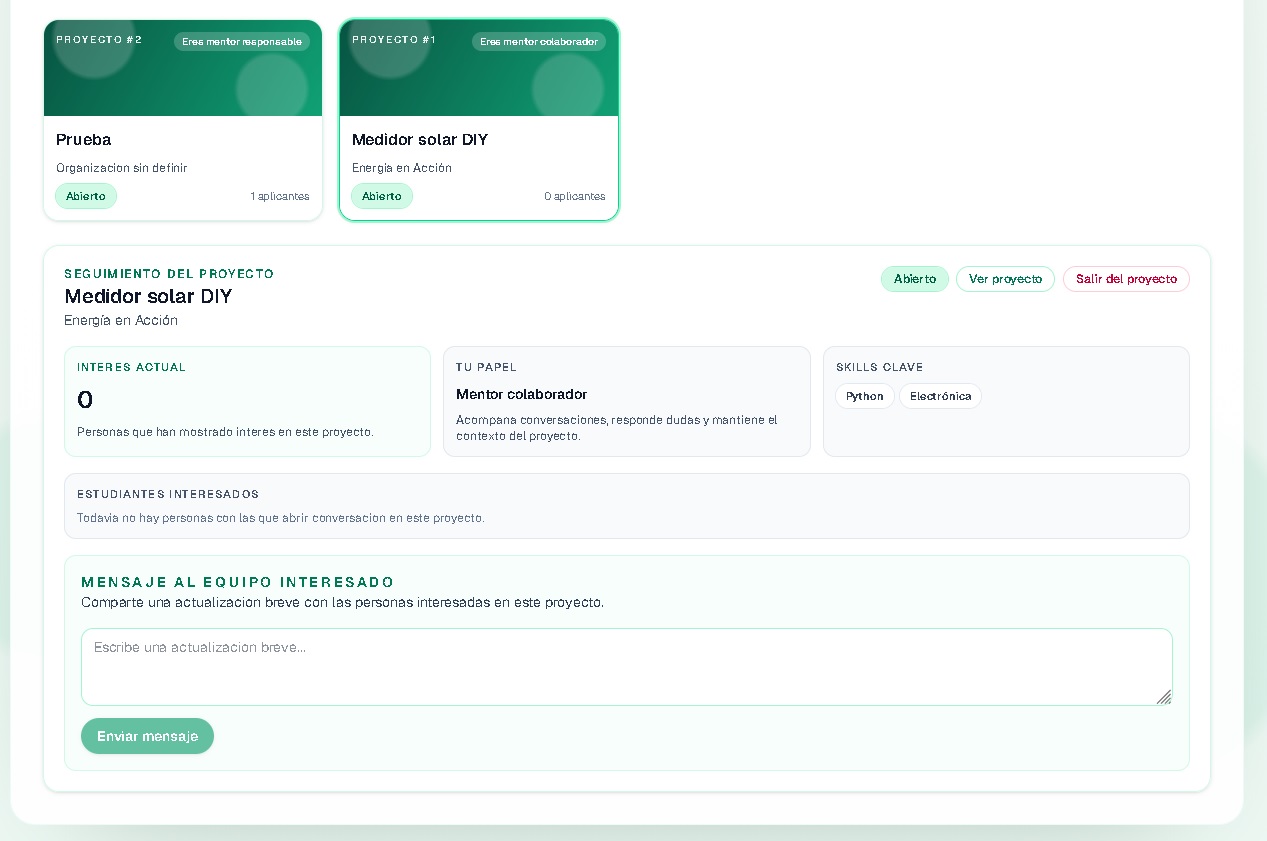1267x841 pixels.
Task: Select the Medidor solar DIY project card title
Action: 420,140
